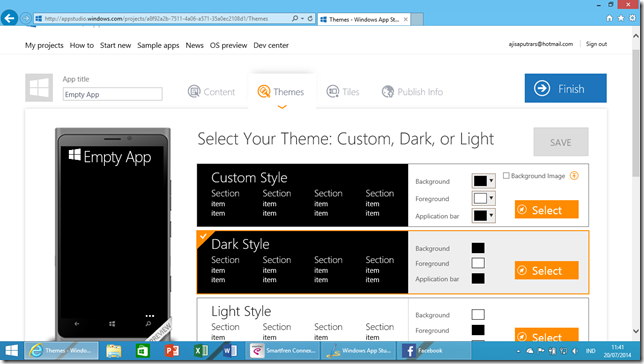
Task: Click the Windows Start button
Action: (x=11, y=351)
